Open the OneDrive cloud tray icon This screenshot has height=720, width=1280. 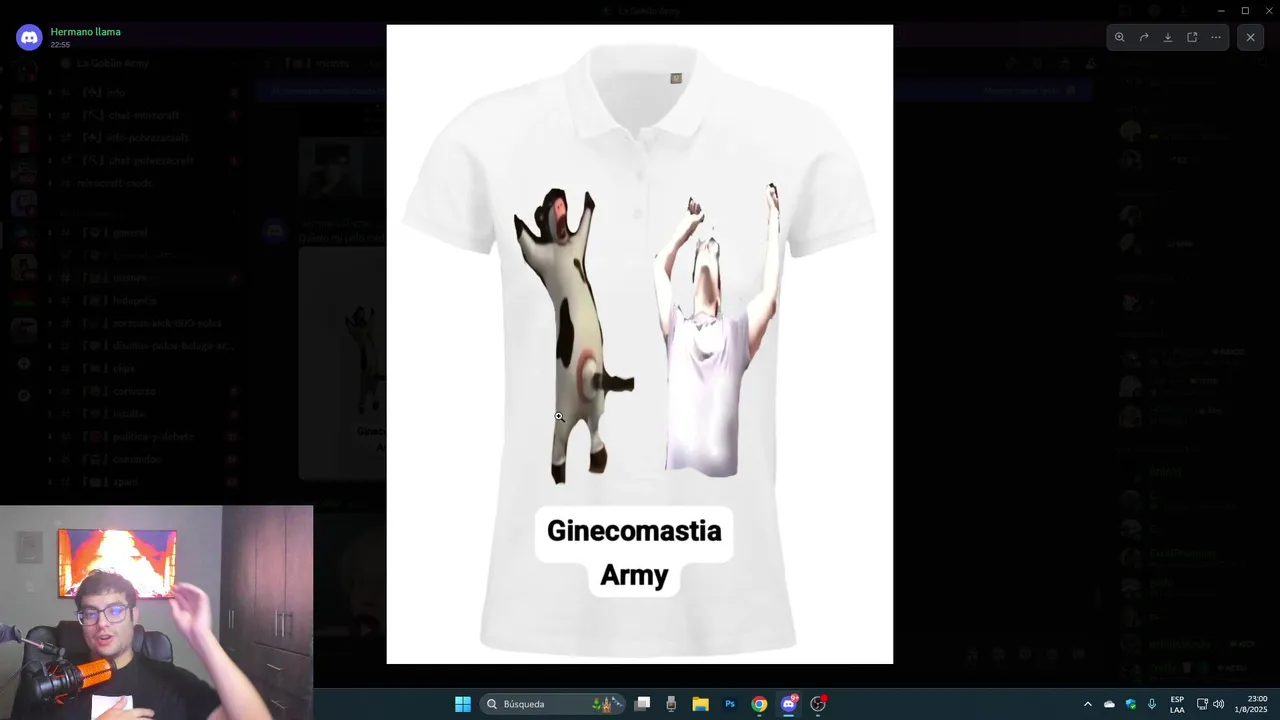point(1109,704)
